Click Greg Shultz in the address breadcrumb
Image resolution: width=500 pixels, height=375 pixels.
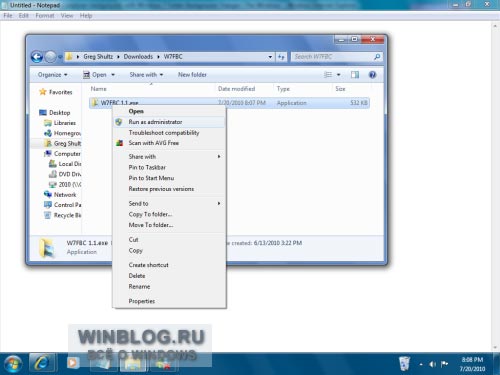point(98,57)
